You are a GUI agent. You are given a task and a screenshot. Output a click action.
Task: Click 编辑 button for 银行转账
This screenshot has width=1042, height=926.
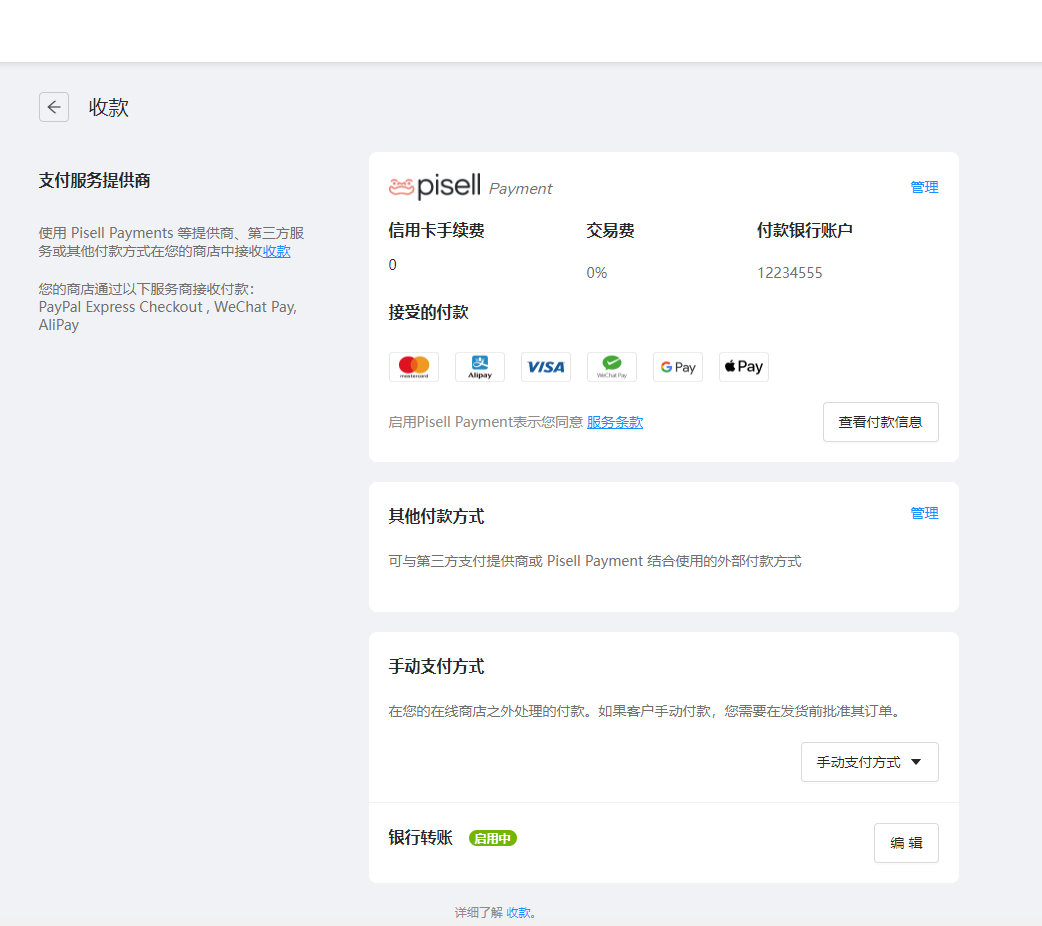(906, 843)
